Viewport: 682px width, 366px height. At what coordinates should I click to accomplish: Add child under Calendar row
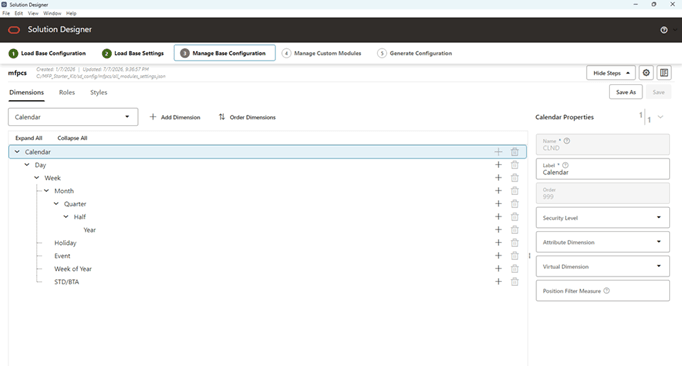click(x=498, y=152)
